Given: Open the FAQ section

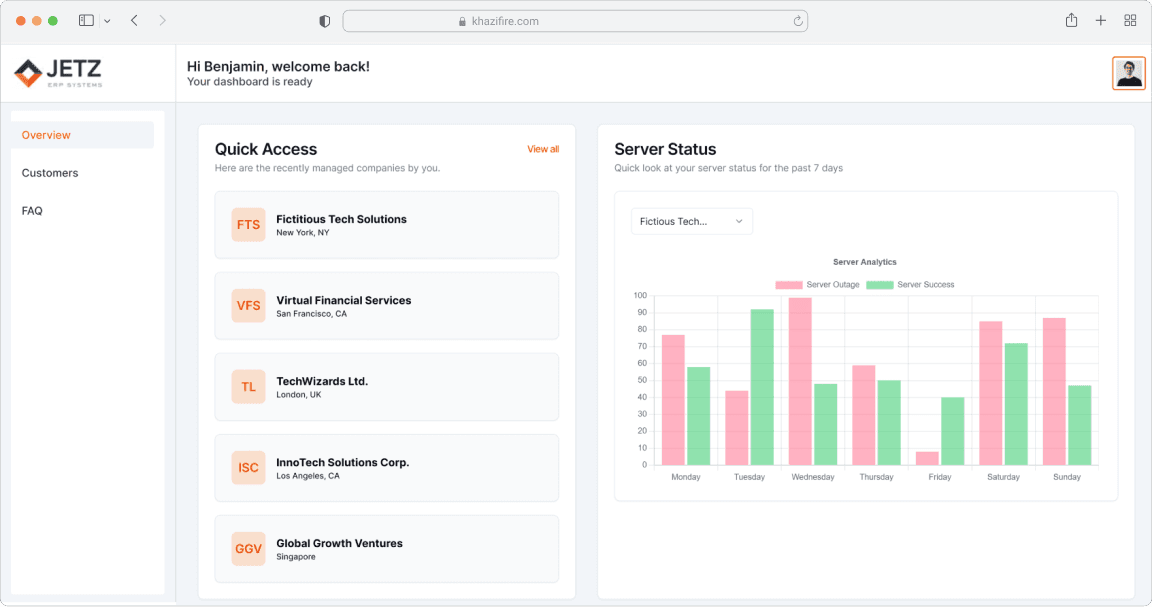Looking at the screenshot, I should [31, 211].
